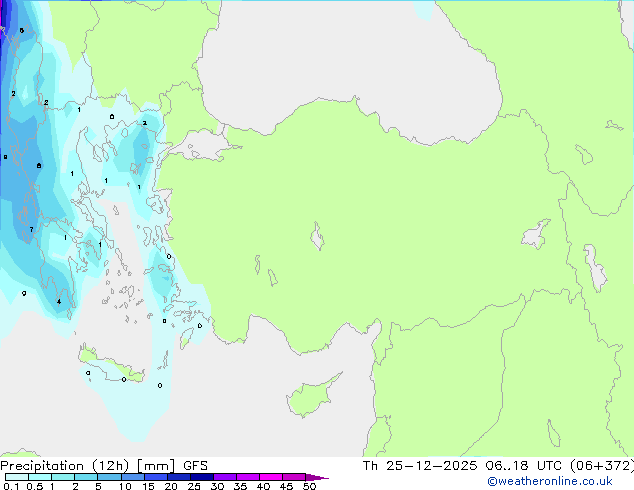Select the 30–35 mm purple legend swatch

coord(225,477)
